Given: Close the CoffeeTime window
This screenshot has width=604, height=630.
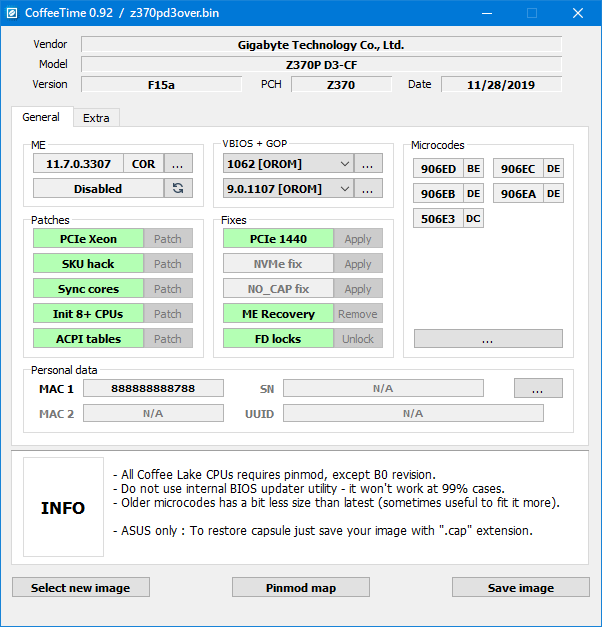Looking at the screenshot, I should 578,13.
